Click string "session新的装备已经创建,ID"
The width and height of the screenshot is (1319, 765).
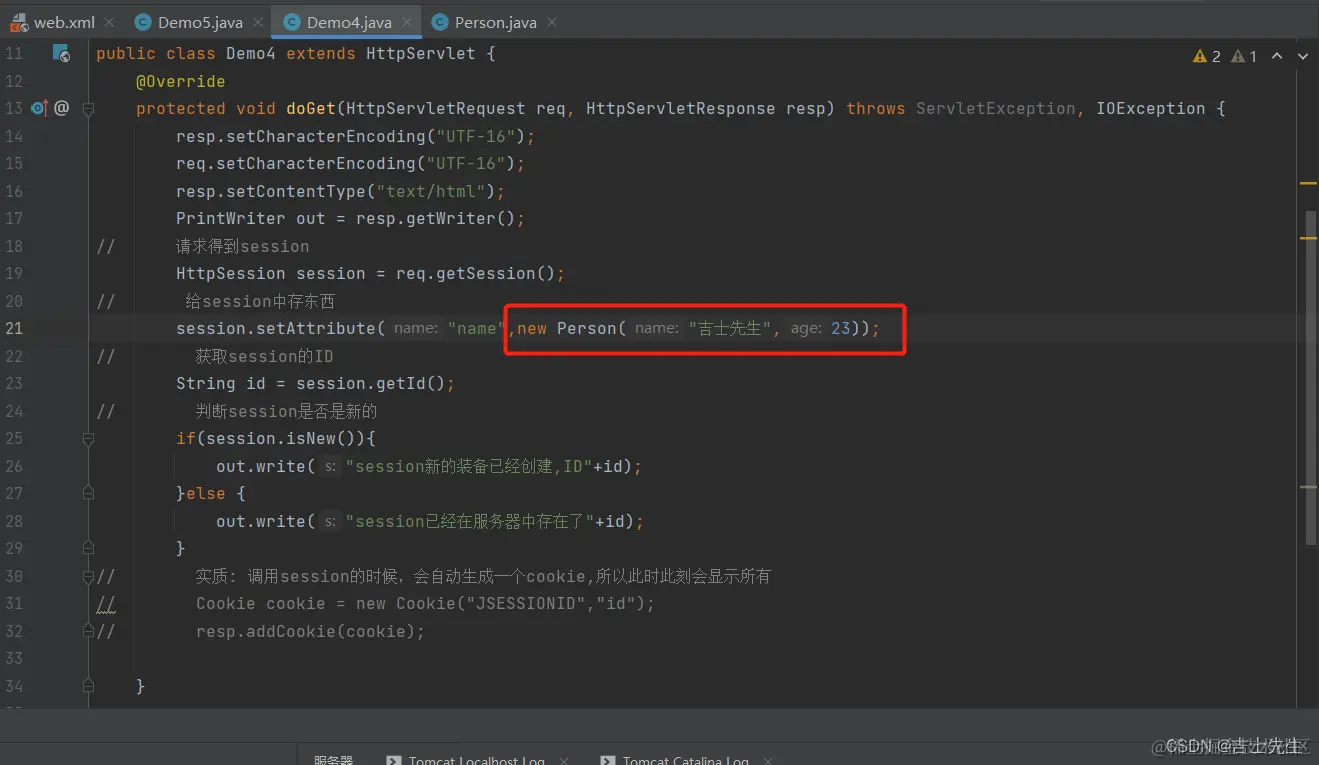469,466
